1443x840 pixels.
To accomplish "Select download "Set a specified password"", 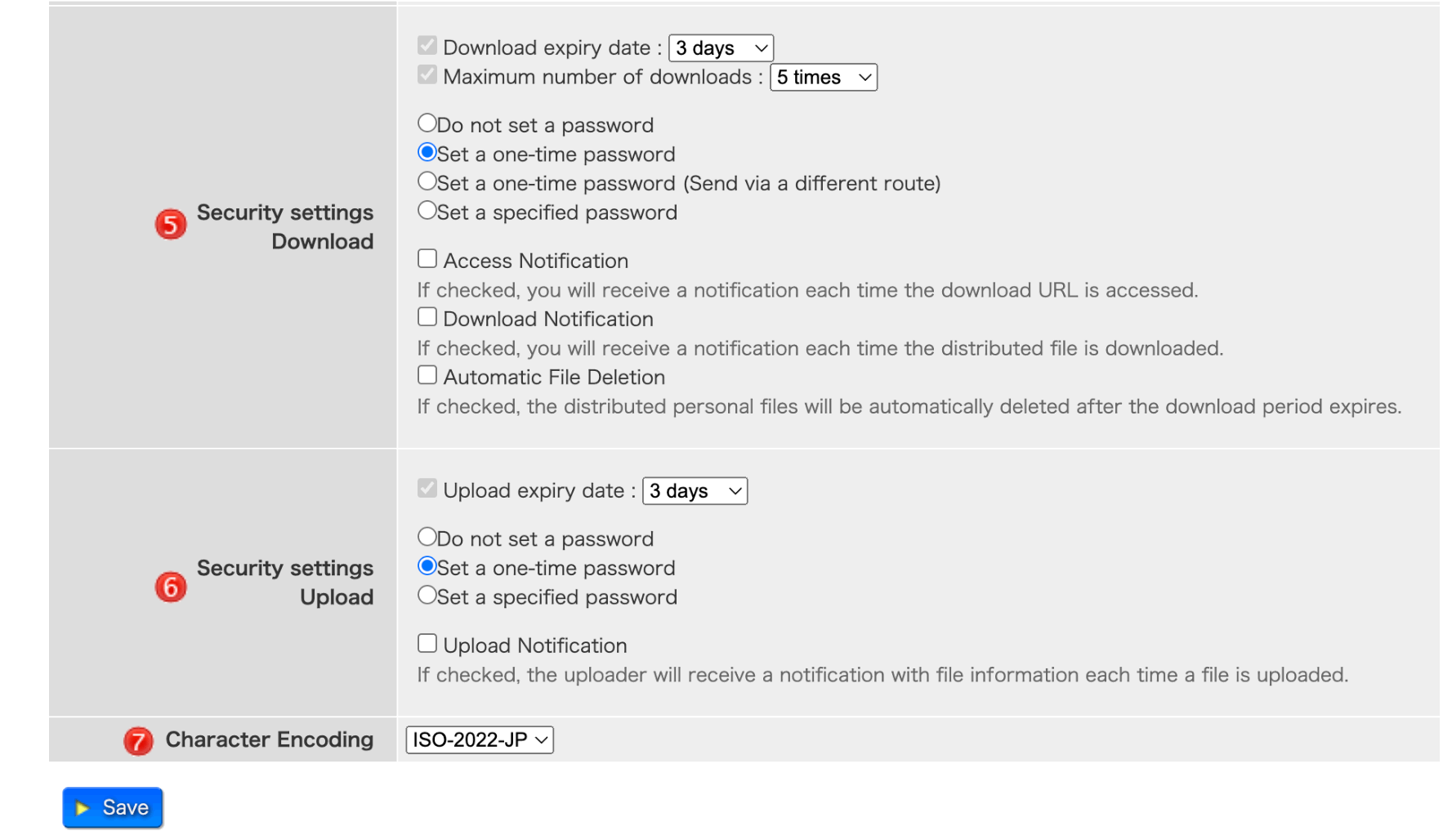I will click(x=427, y=211).
